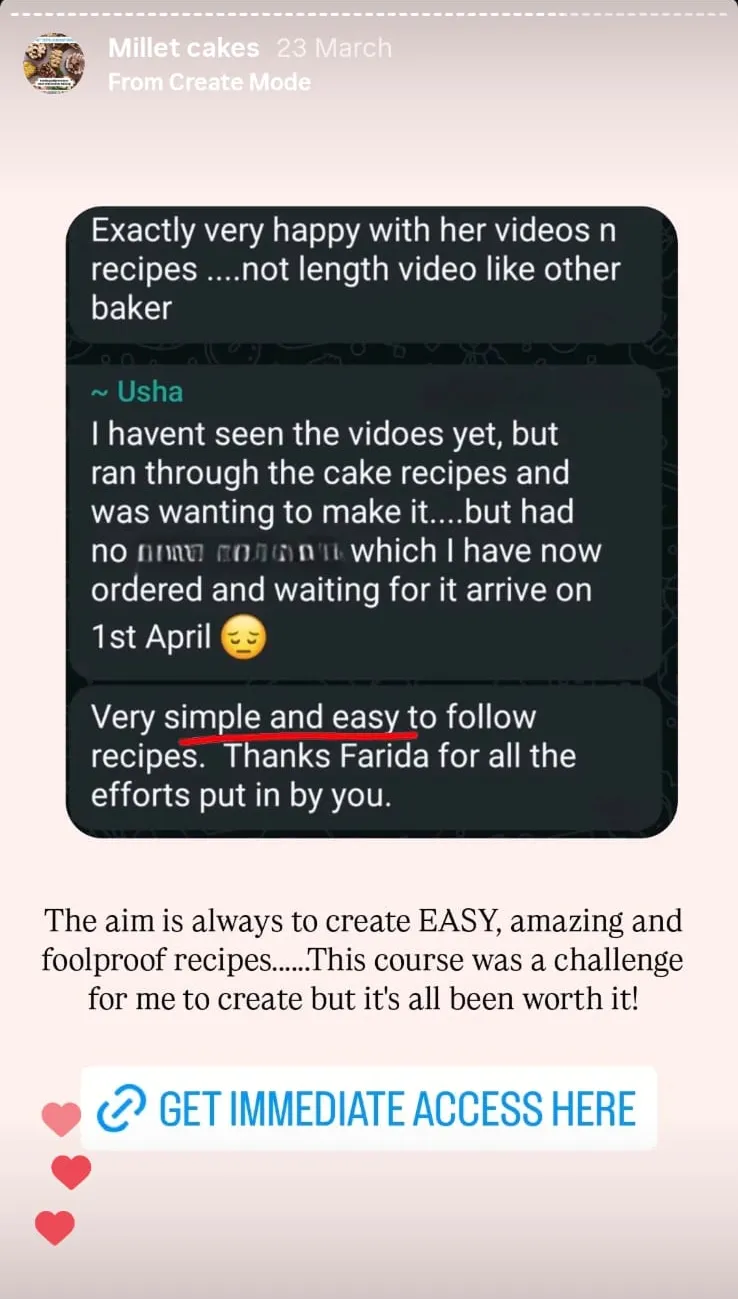Viewport: 738px width, 1299px height.
Task: Tap the topmost pink heart sticker
Action: 61,1118
